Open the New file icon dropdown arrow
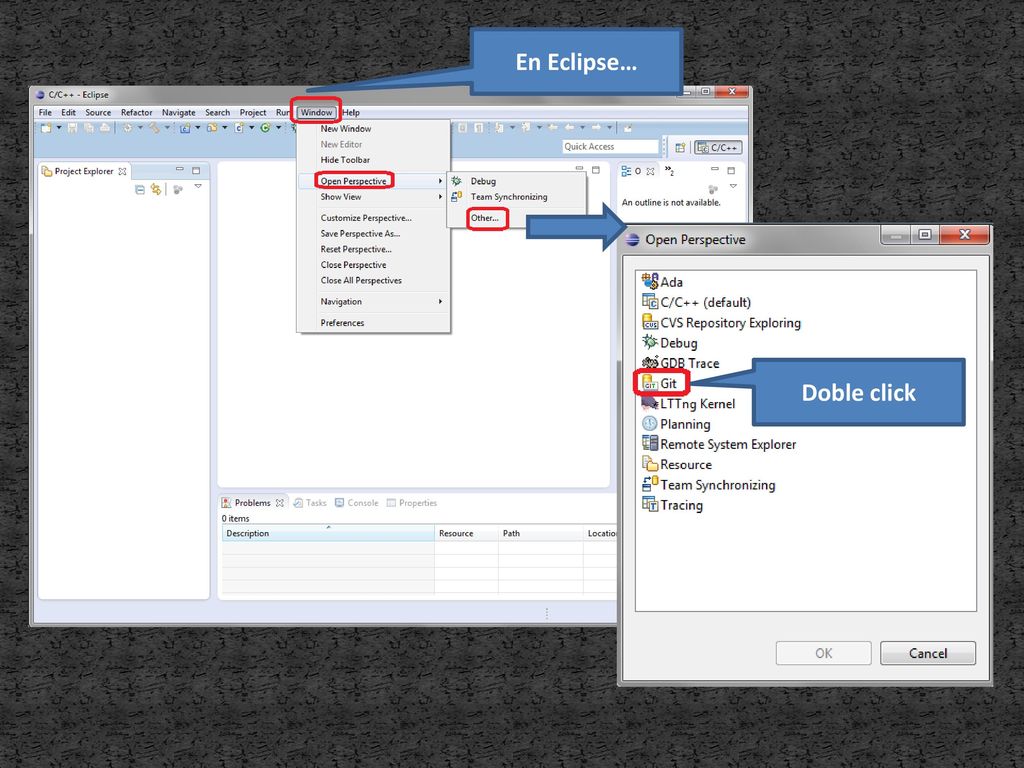Image resolution: width=1024 pixels, height=768 pixels. (59, 127)
